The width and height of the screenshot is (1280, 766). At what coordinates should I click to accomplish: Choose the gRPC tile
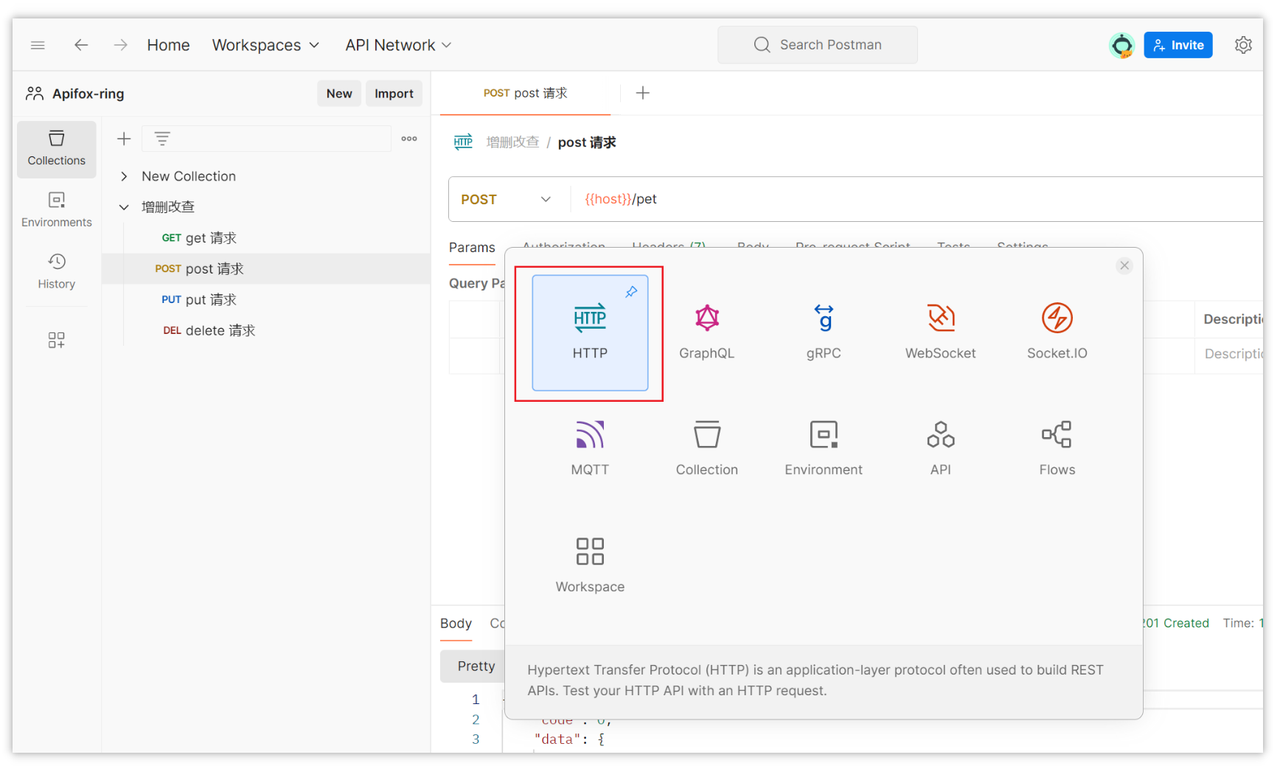pos(824,333)
